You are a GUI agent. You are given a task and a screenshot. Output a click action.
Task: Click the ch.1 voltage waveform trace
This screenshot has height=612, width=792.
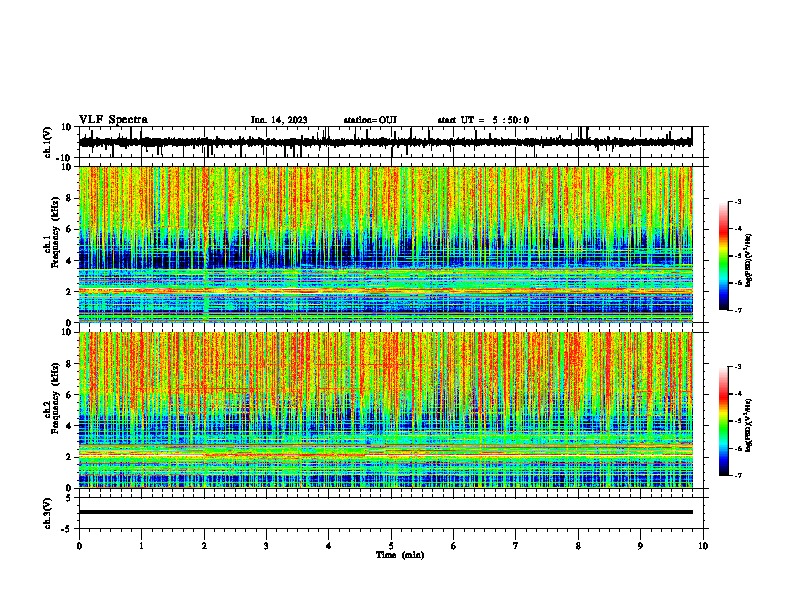(x=385, y=142)
